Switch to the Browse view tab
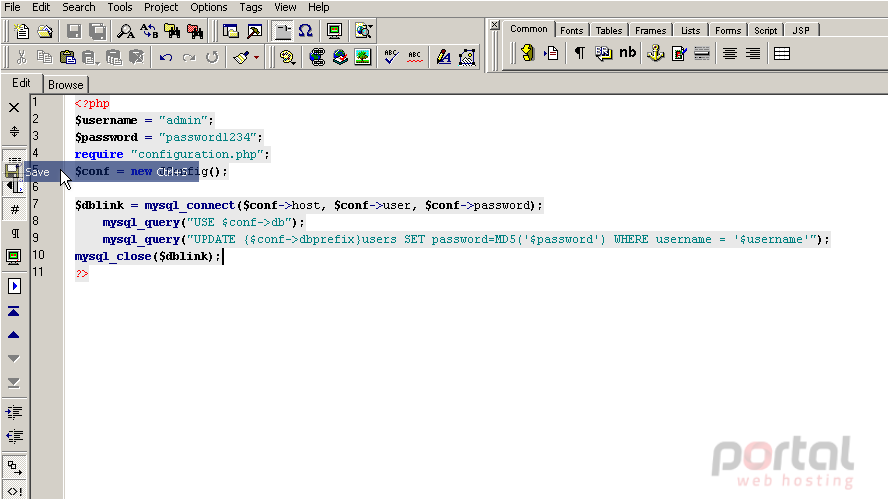 tap(66, 85)
